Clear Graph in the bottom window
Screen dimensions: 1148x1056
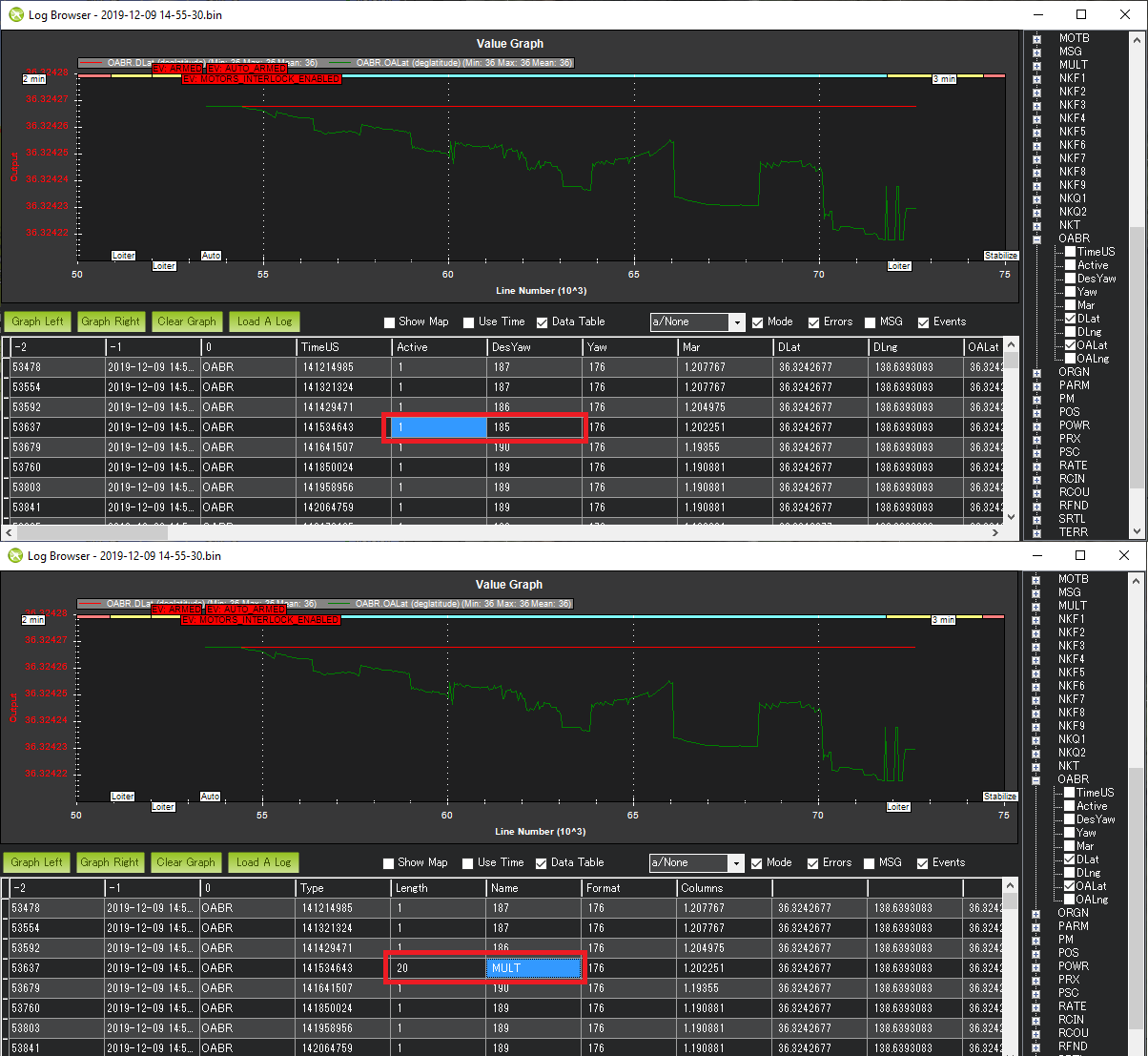(186, 862)
